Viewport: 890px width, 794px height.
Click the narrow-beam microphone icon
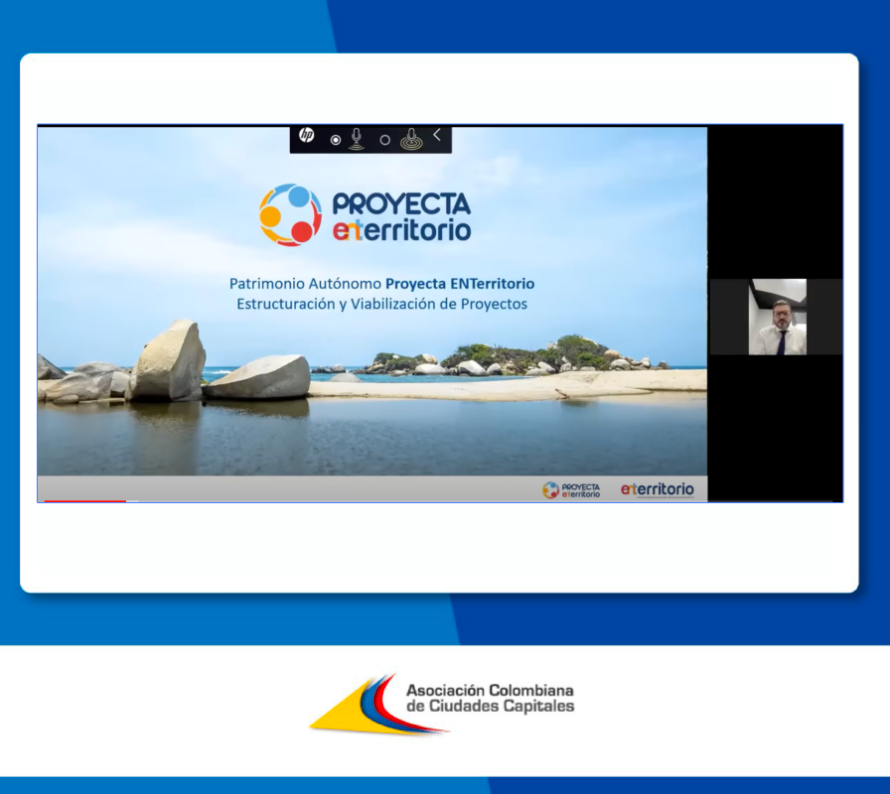(x=356, y=139)
